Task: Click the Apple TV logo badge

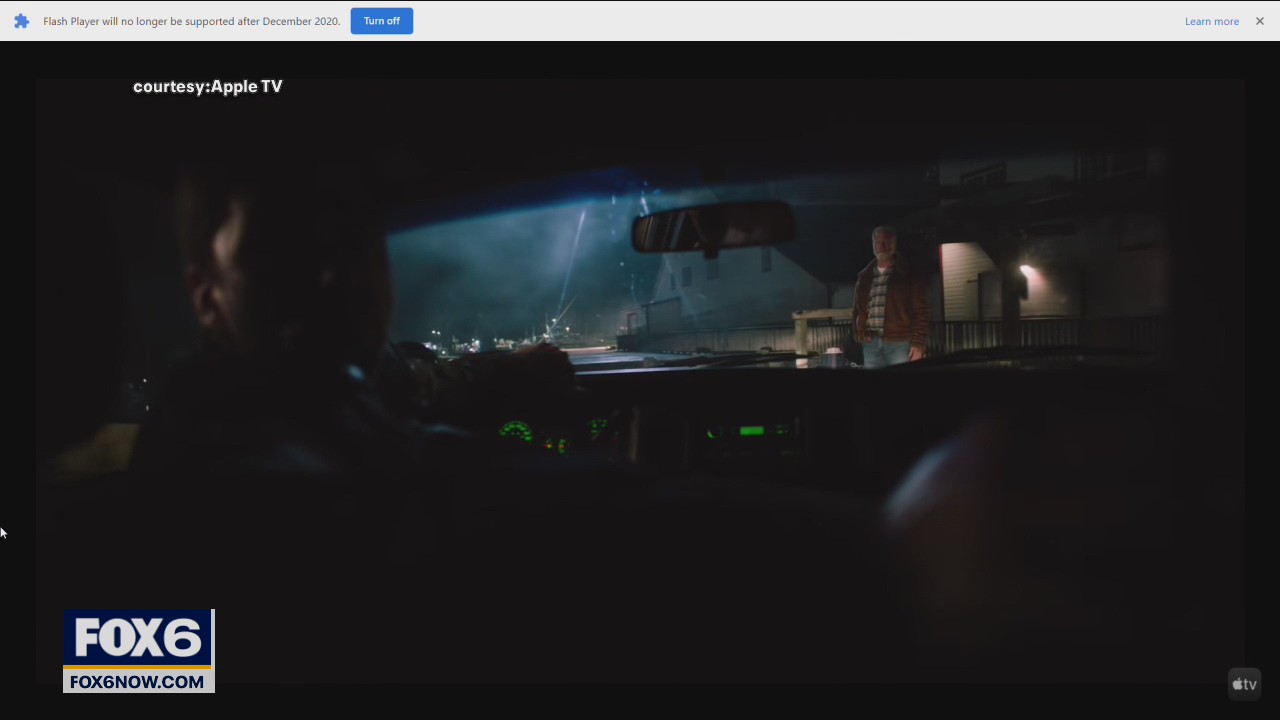Action: [x=1244, y=684]
